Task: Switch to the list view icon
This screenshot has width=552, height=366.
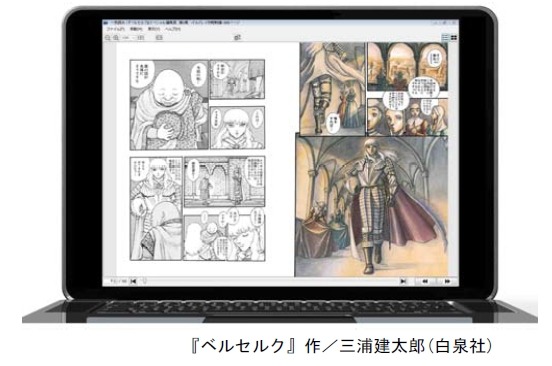Action: (445, 37)
